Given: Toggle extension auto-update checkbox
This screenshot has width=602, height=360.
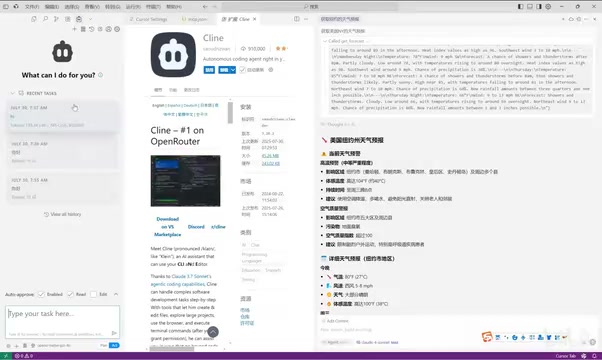Looking at the screenshot, I should click(x=242, y=70).
